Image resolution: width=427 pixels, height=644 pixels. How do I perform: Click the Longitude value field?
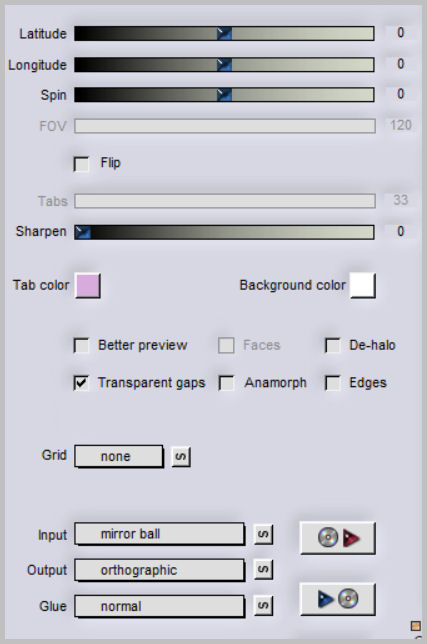tap(400, 64)
